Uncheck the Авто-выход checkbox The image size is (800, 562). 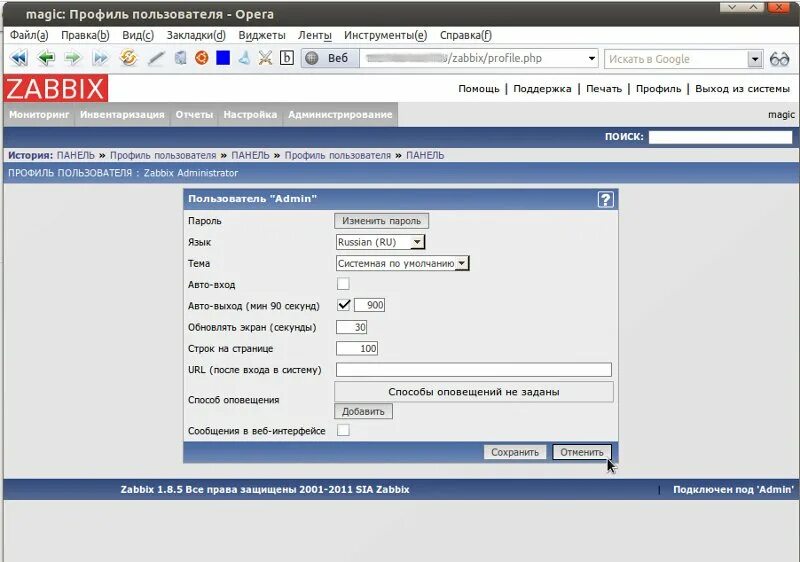point(343,305)
